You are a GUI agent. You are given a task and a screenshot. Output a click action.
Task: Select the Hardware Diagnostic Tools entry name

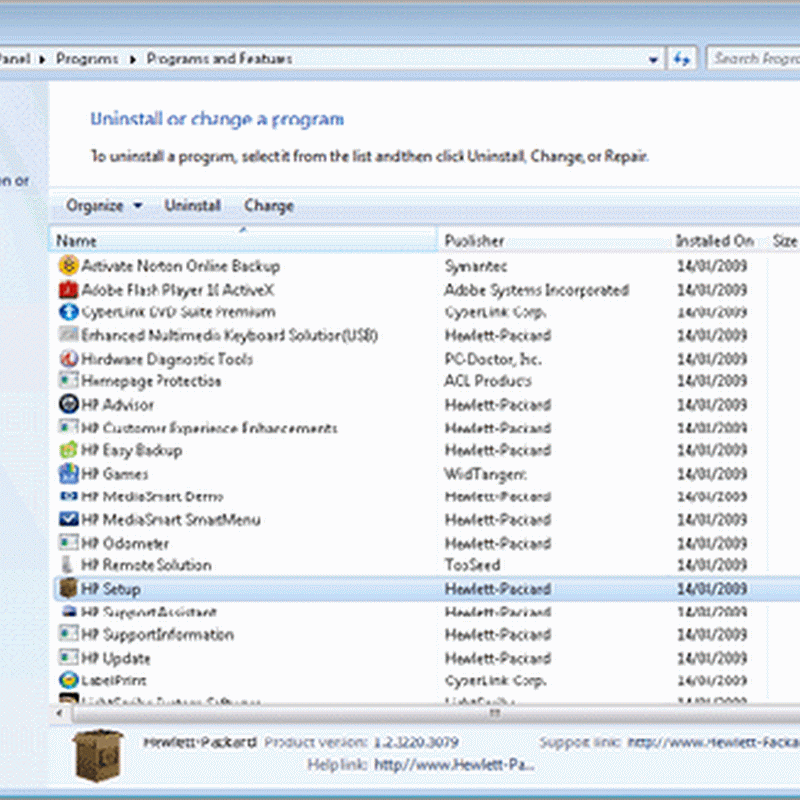[x=167, y=359]
